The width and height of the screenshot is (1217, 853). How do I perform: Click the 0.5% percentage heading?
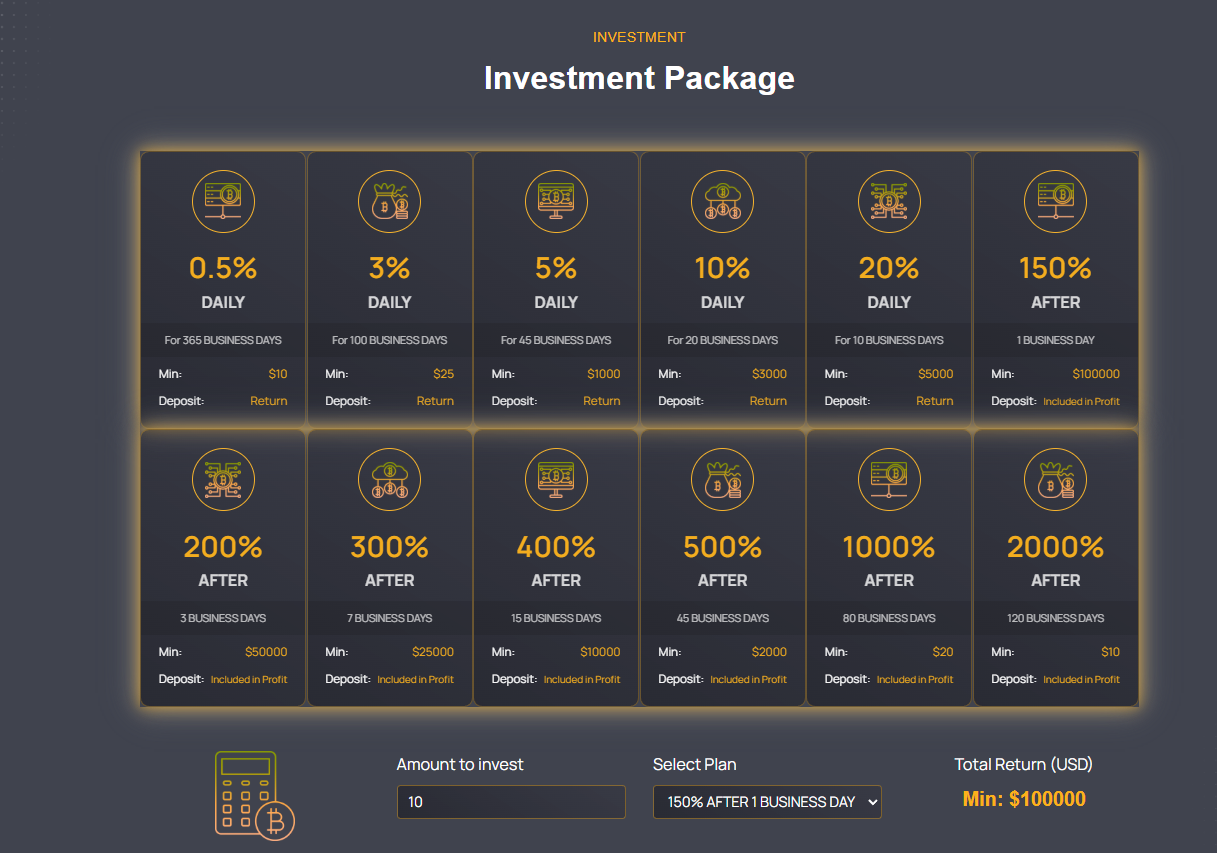(223, 268)
